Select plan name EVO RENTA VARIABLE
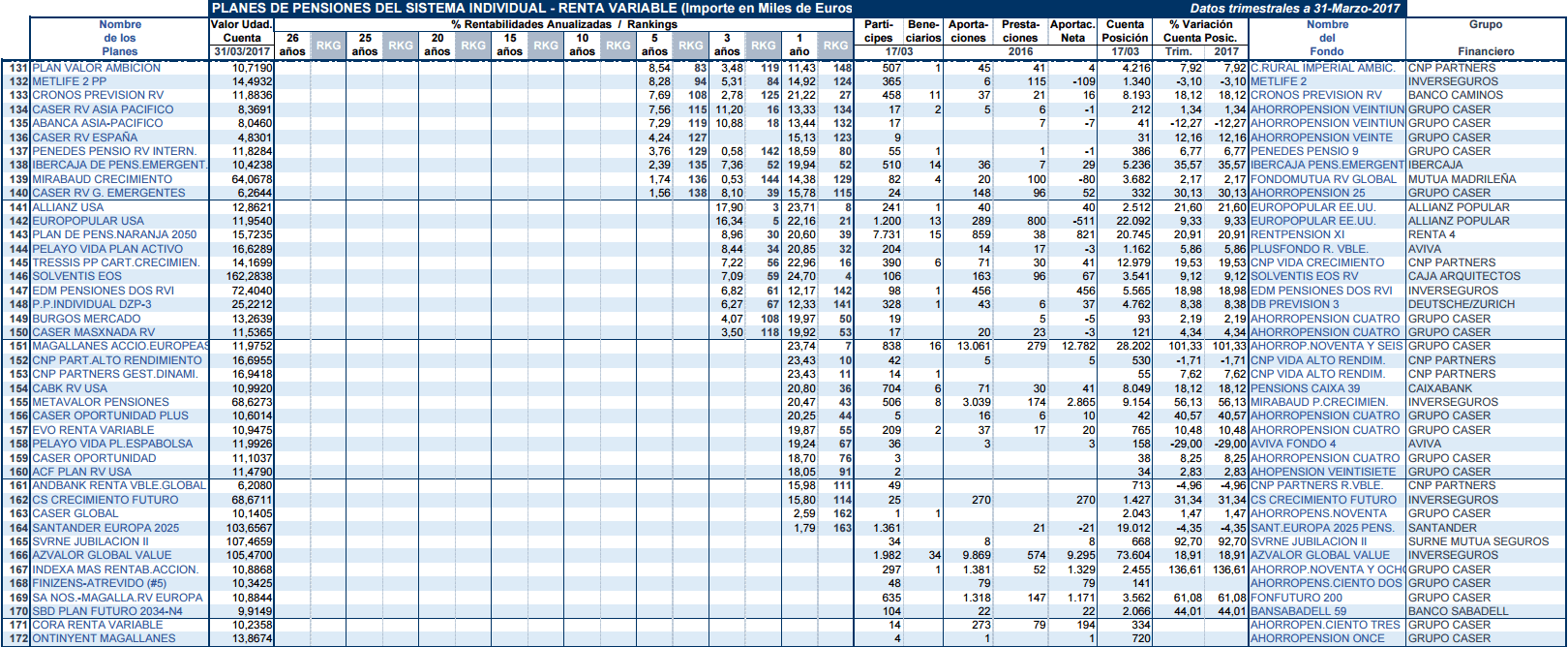This screenshot has height=647, width=1568. pyautogui.click(x=93, y=430)
